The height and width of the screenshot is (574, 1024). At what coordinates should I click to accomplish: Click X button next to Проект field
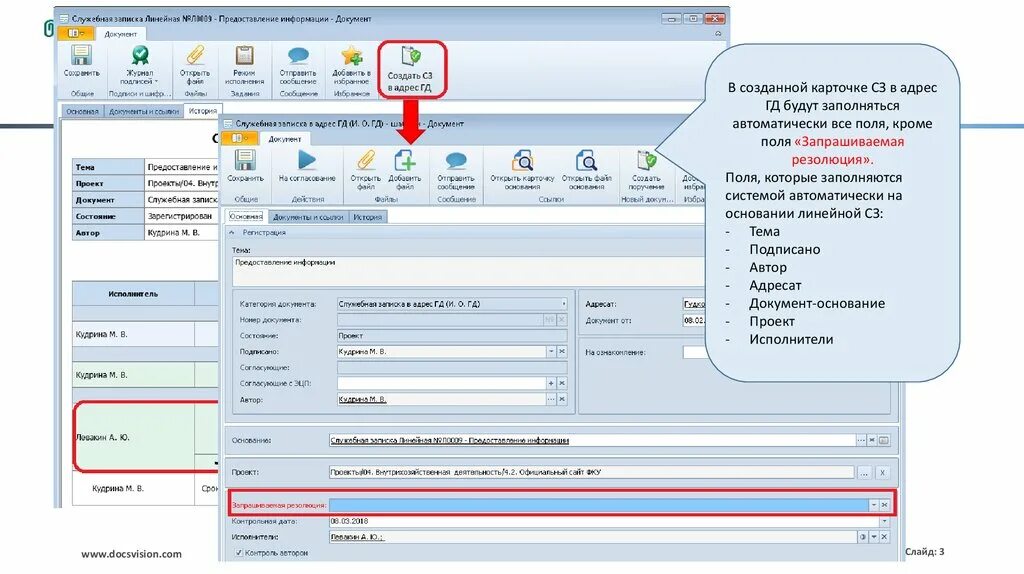click(882, 472)
